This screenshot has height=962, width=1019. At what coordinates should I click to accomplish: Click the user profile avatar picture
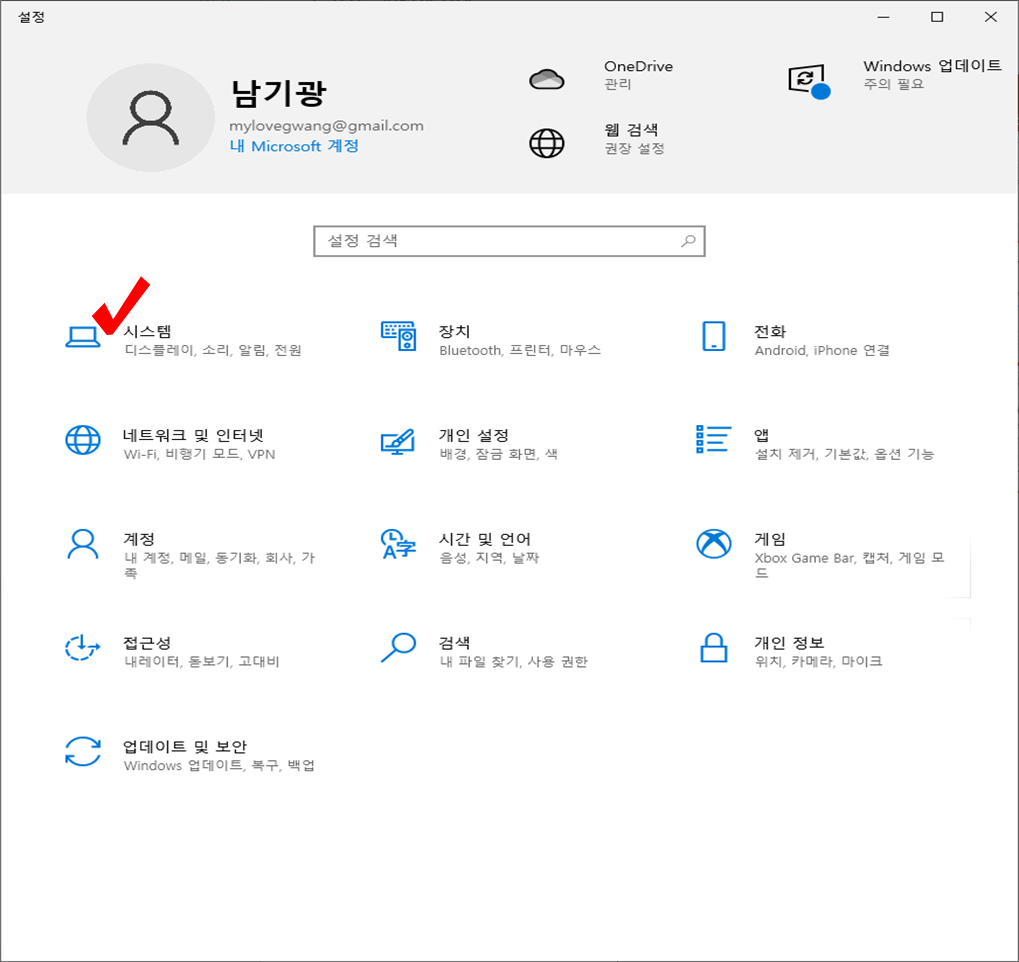151,118
